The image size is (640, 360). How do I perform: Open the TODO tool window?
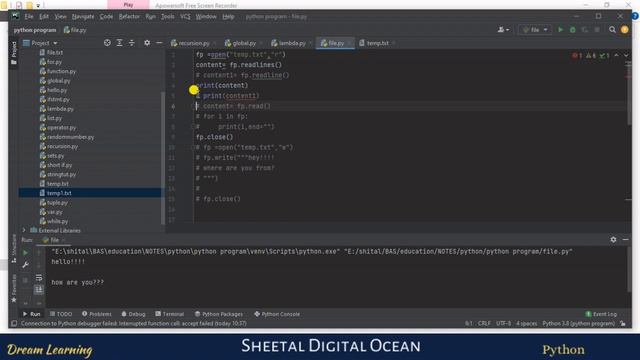61,314
